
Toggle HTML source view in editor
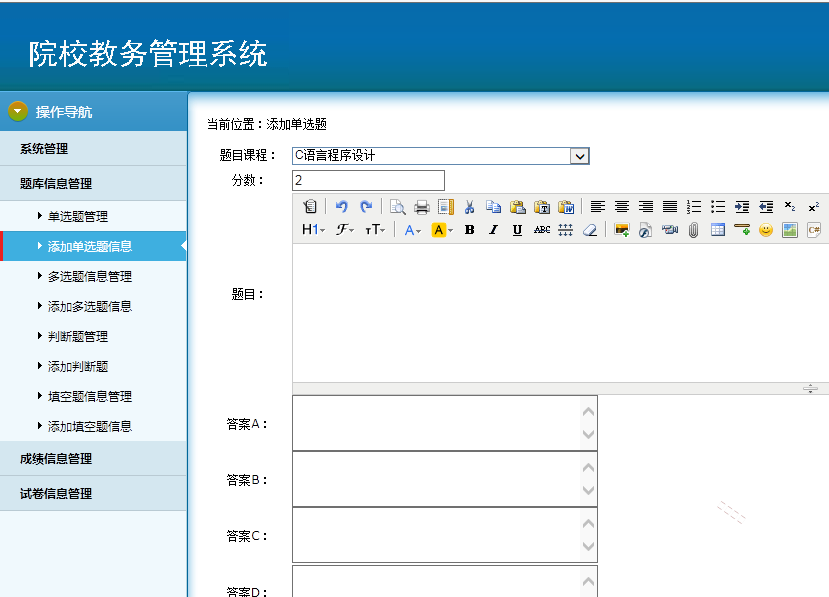point(310,207)
